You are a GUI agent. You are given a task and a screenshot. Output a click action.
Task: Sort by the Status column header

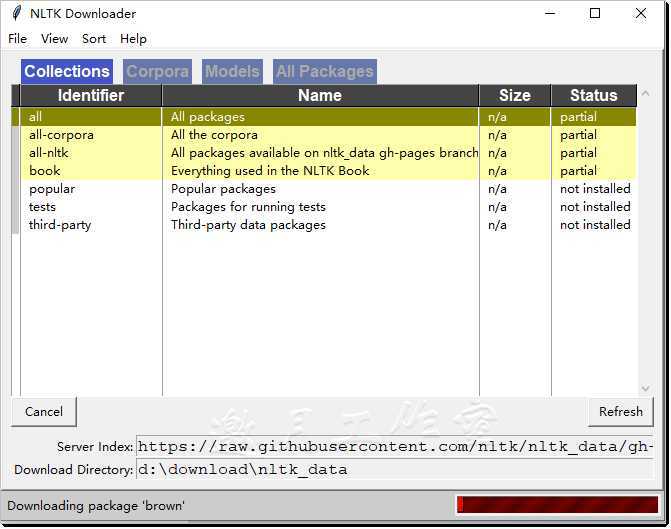[594, 95]
